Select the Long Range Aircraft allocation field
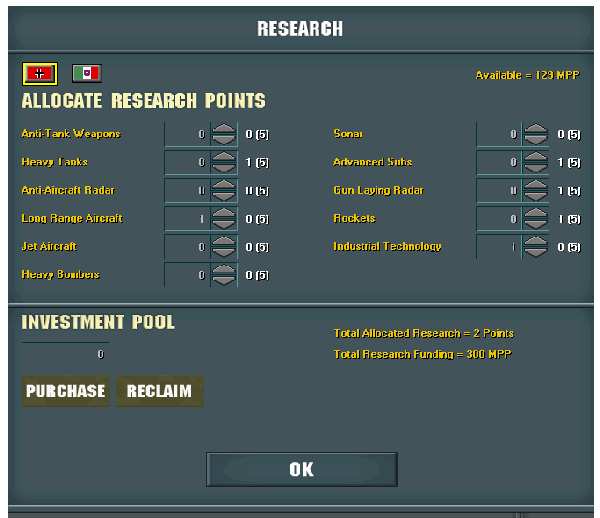Image resolution: width=600 pixels, height=518 pixels. coord(188,219)
